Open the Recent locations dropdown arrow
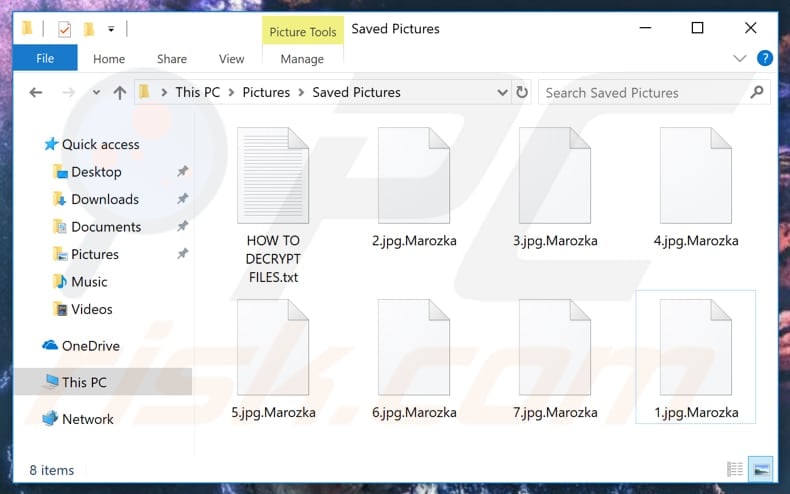Viewport: 790px width, 494px height. click(95, 93)
